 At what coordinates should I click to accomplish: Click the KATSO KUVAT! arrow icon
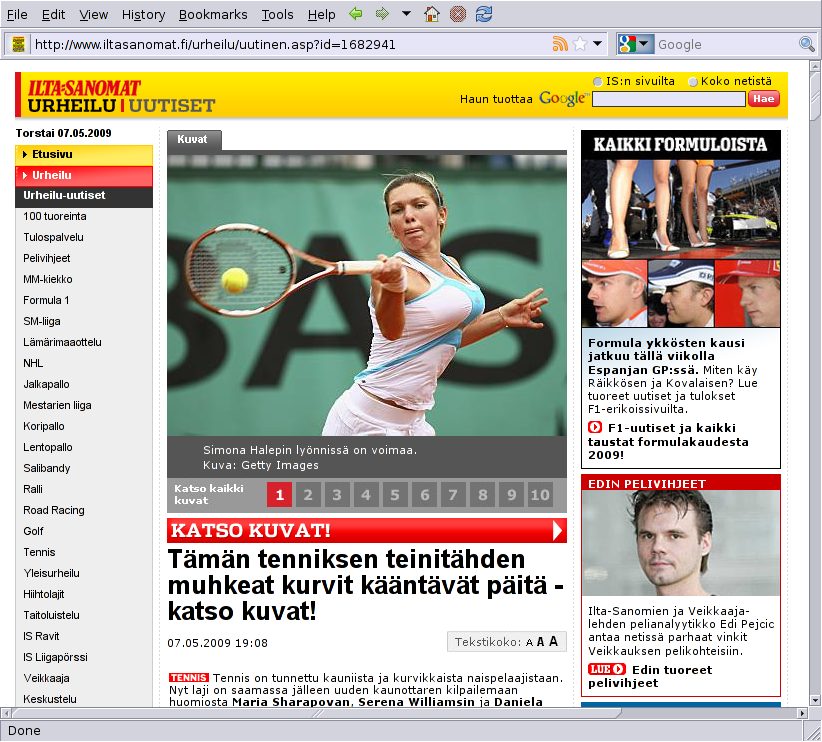(557, 530)
